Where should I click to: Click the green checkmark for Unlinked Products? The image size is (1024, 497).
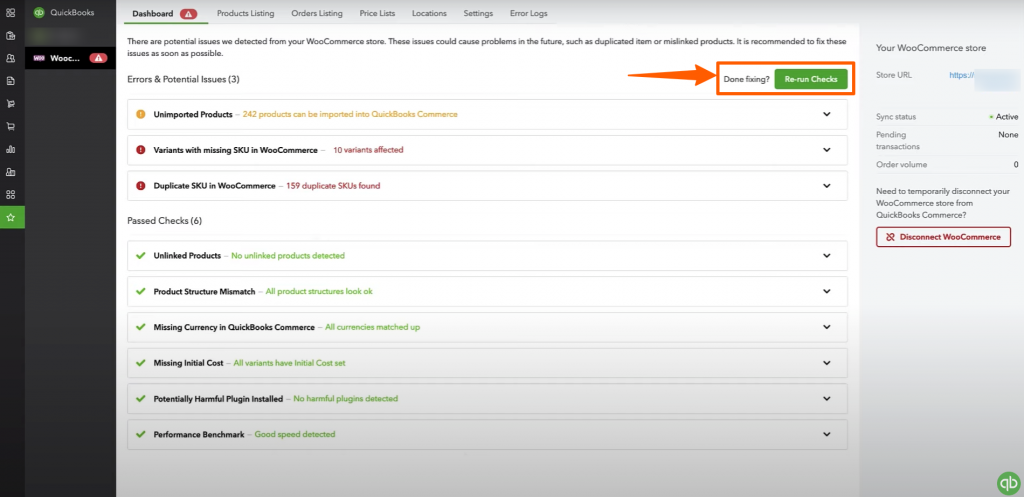tap(140, 255)
